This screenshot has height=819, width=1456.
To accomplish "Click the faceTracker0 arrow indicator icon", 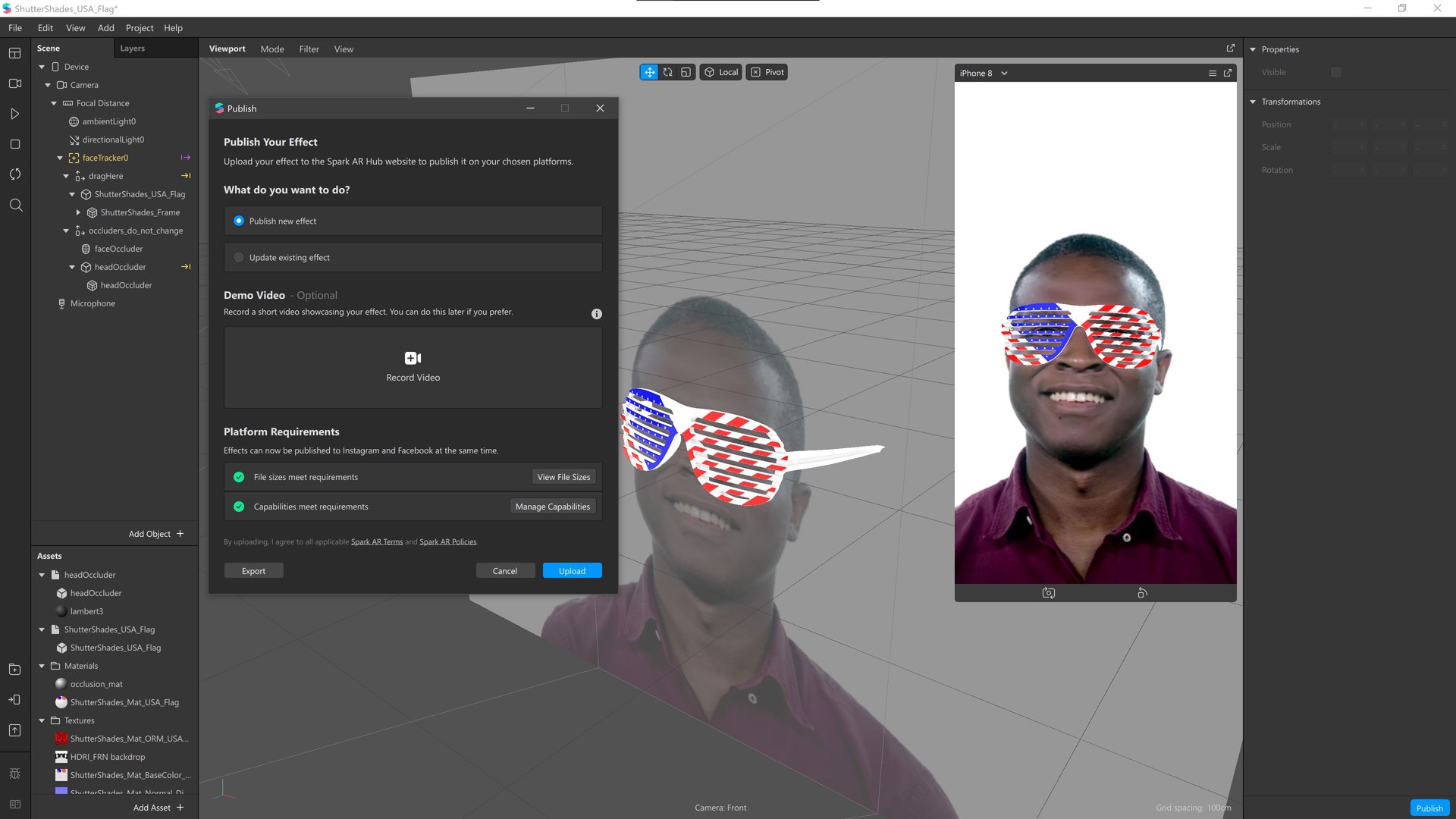I will [x=185, y=158].
